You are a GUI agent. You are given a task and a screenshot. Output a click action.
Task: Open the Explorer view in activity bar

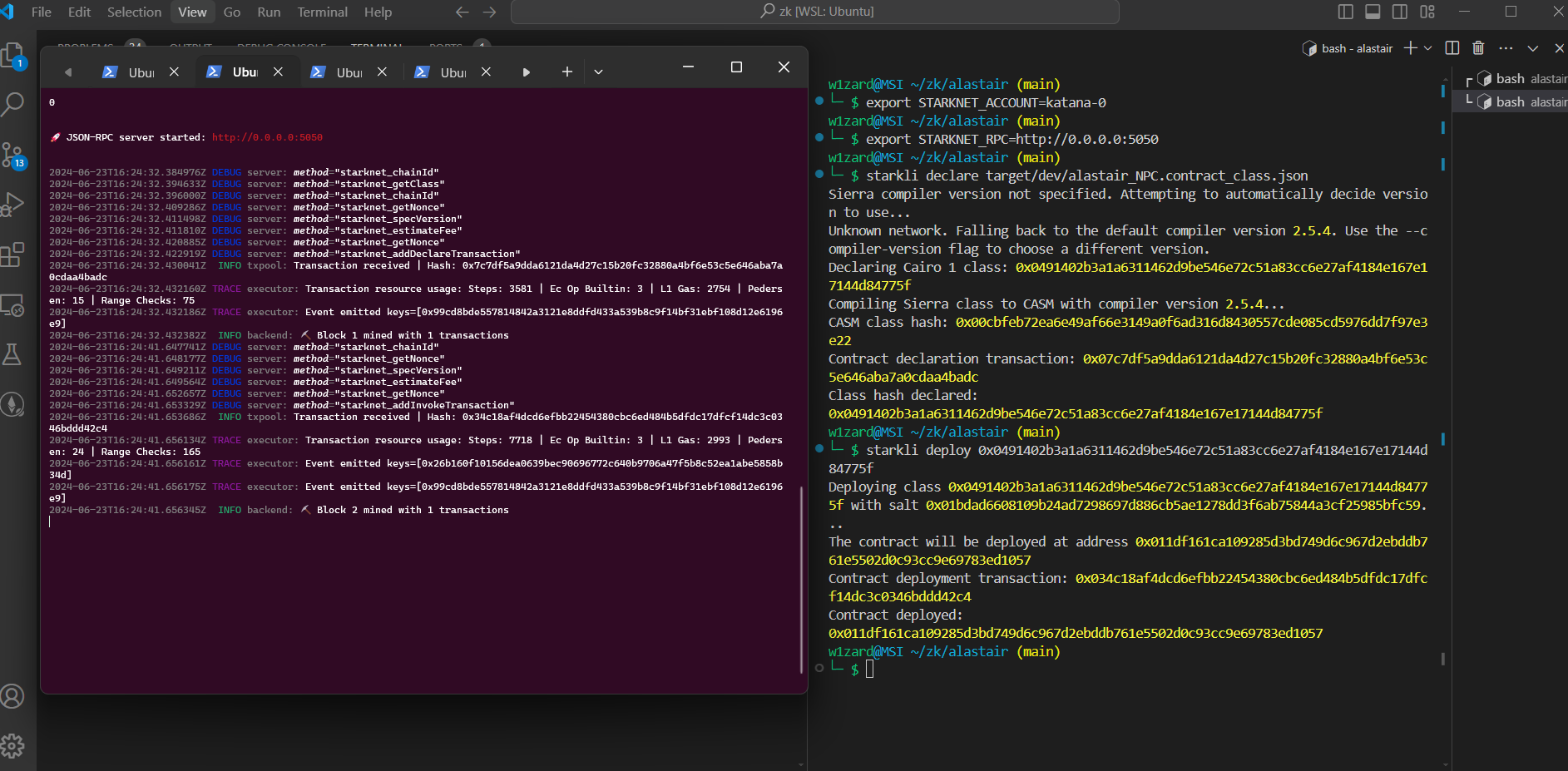pos(12,57)
